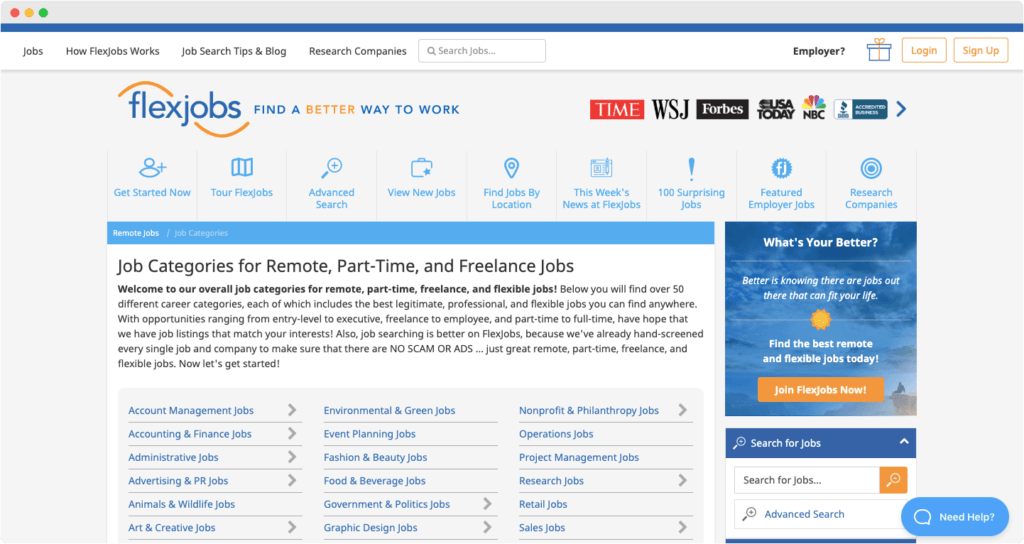The image size is (1024, 544).
Task: Expand Research Jobs chevron
Action: coord(682,481)
